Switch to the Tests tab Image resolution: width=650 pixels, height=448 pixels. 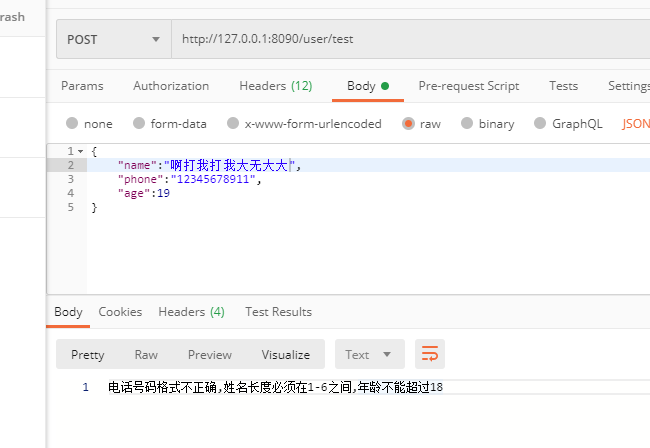pyautogui.click(x=563, y=86)
